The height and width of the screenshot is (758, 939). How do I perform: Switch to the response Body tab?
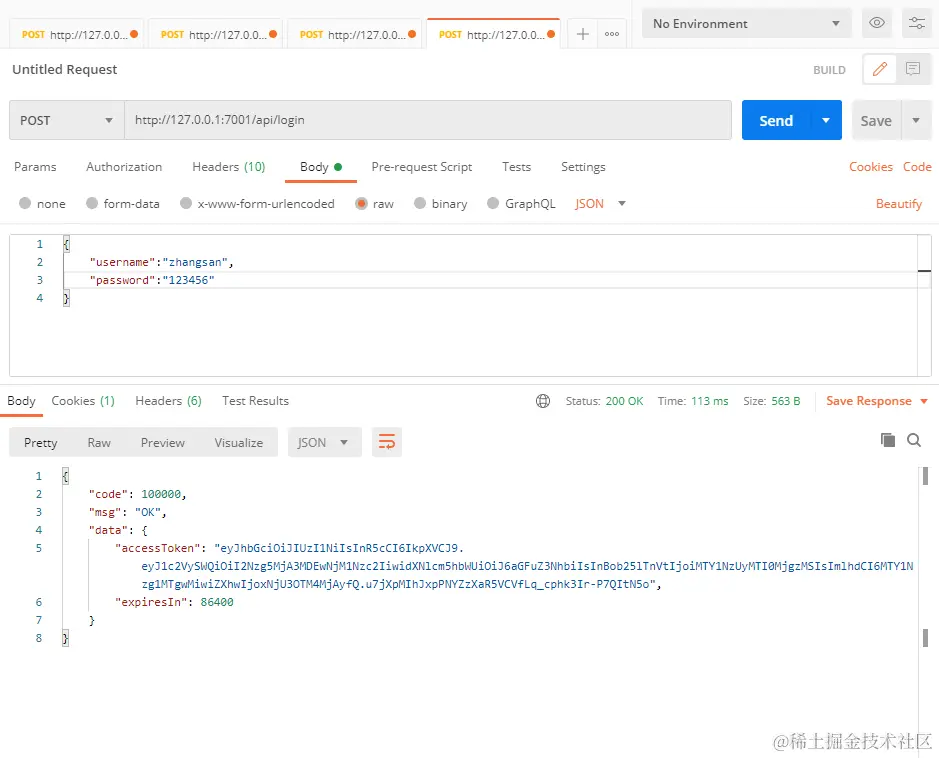(22, 401)
